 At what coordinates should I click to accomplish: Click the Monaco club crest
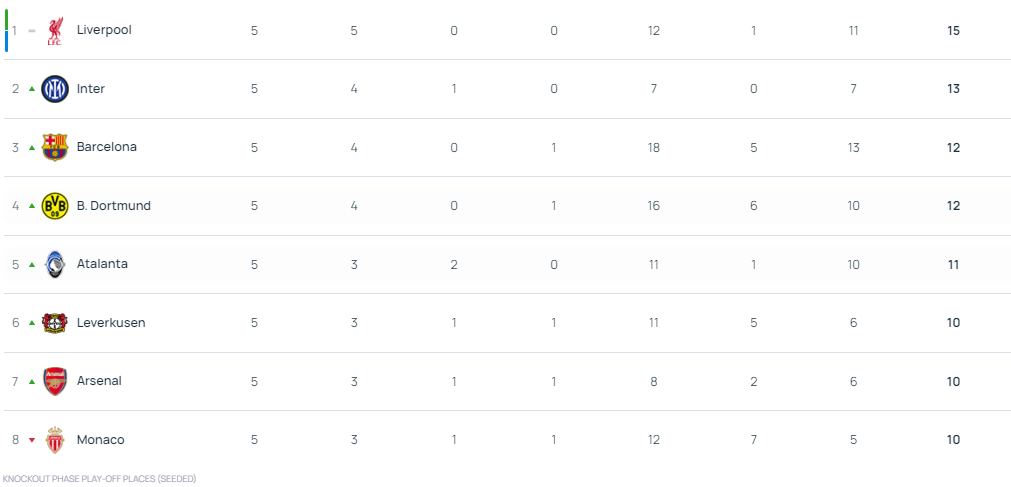pyautogui.click(x=55, y=440)
